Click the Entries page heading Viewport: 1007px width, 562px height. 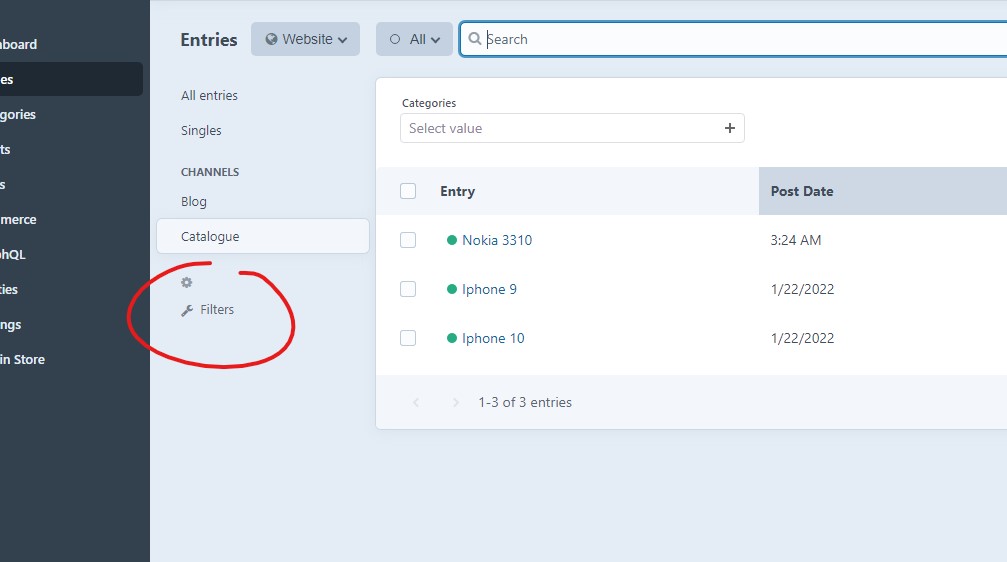tap(209, 40)
